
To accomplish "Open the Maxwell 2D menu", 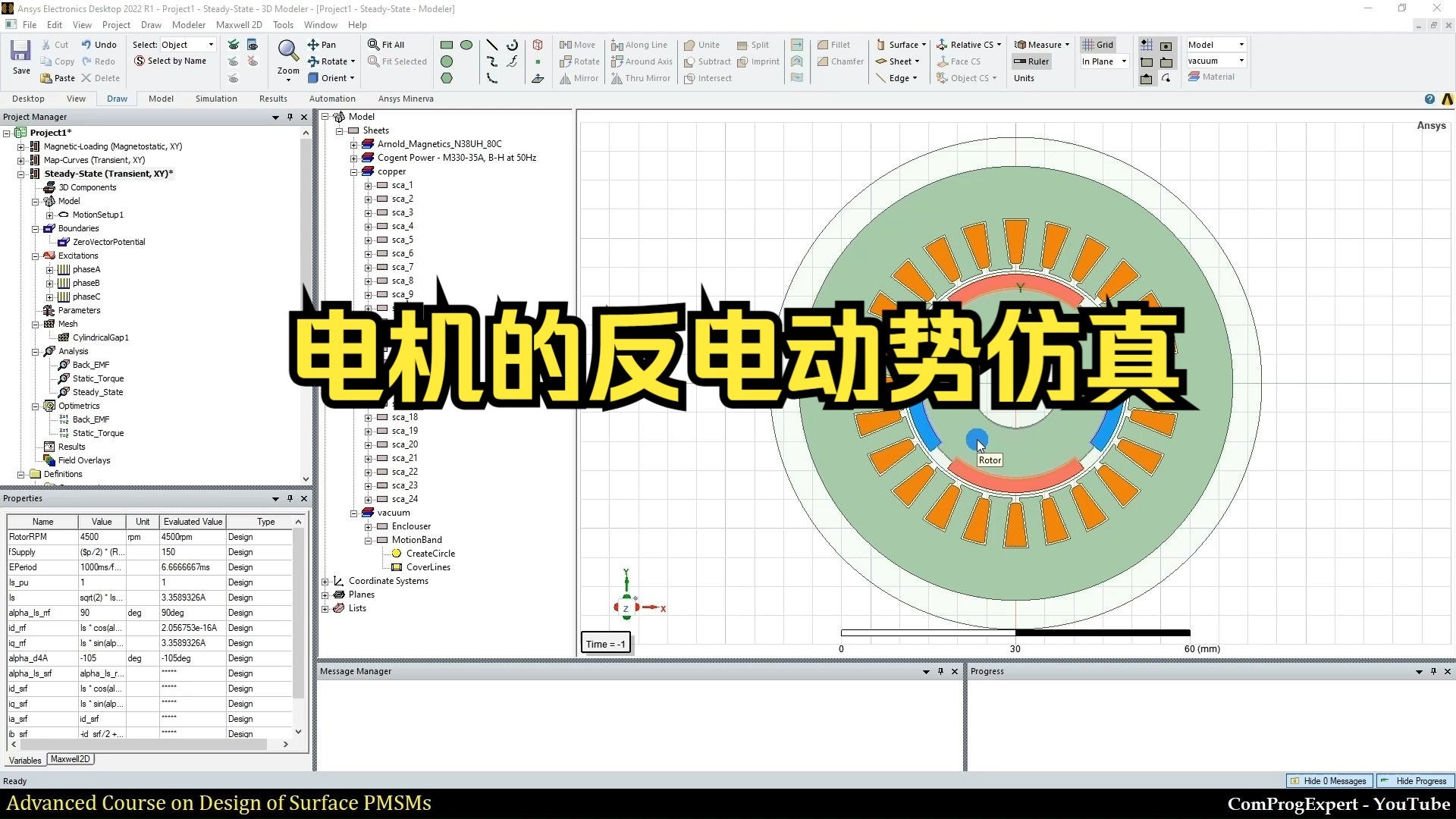I will [239, 24].
